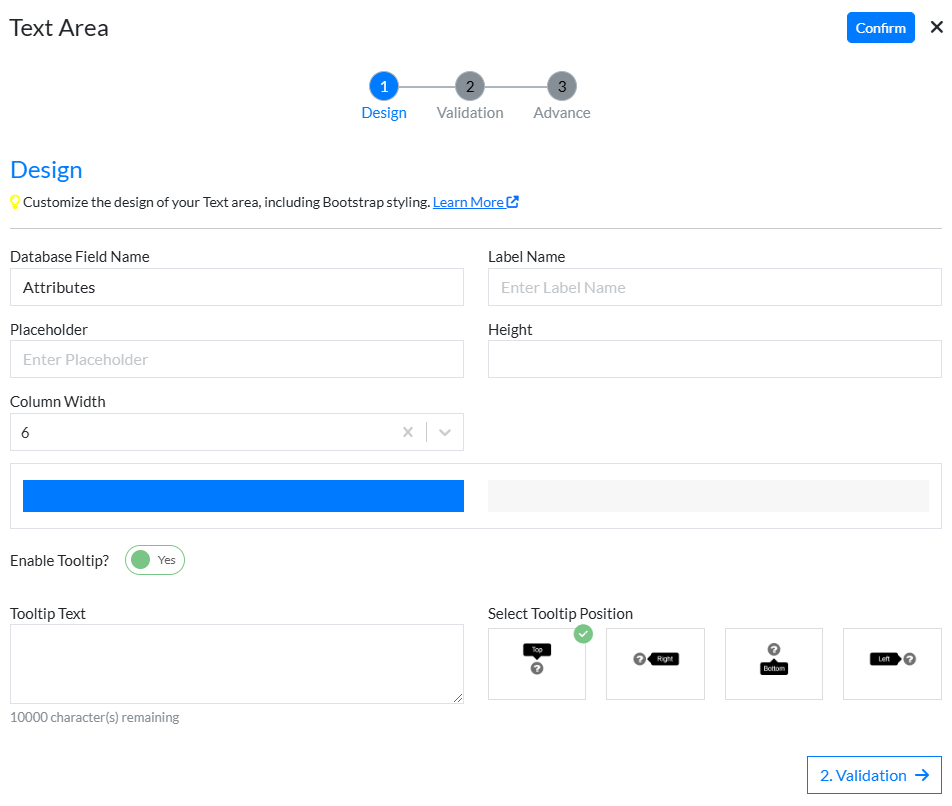
Task: Jump to step 3 Advance
Action: point(562,87)
